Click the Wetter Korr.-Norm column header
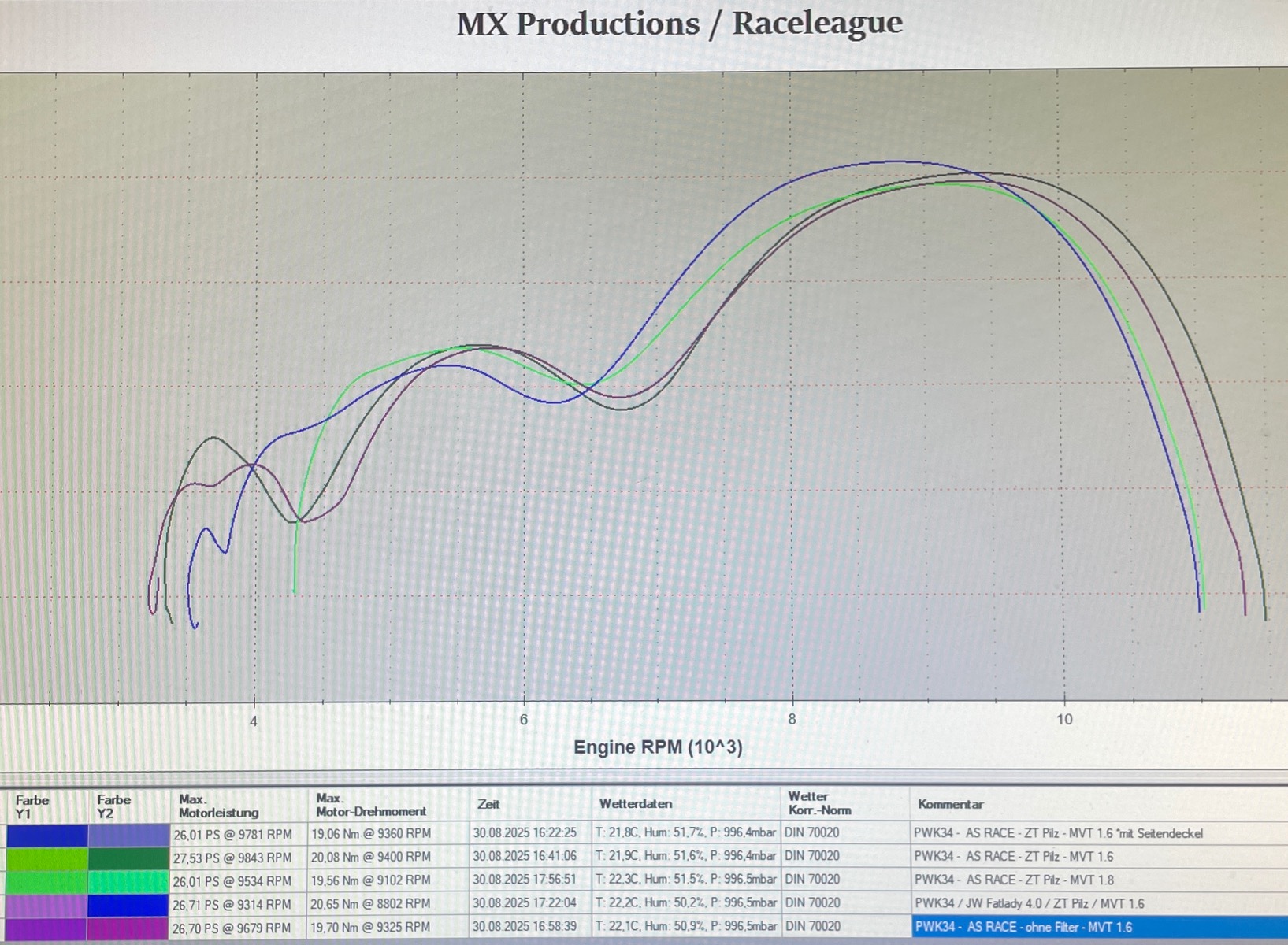 pyautogui.click(x=819, y=803)
